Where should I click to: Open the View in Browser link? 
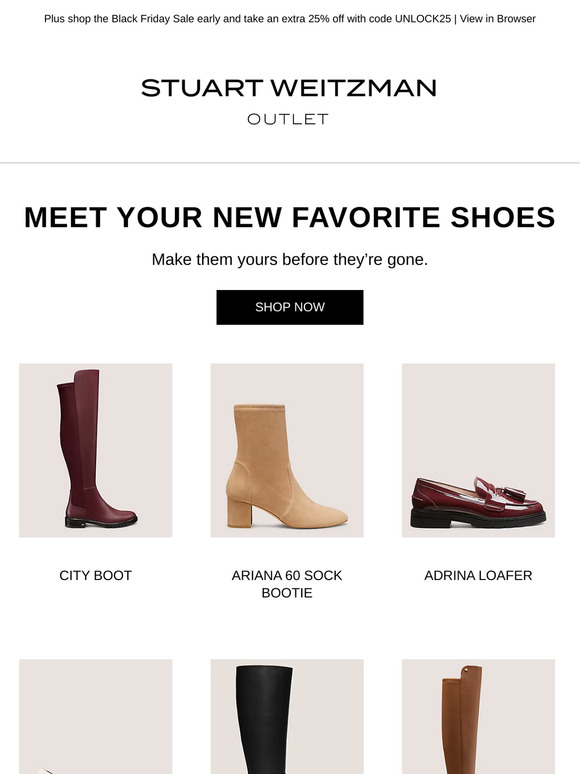point(498,19)
